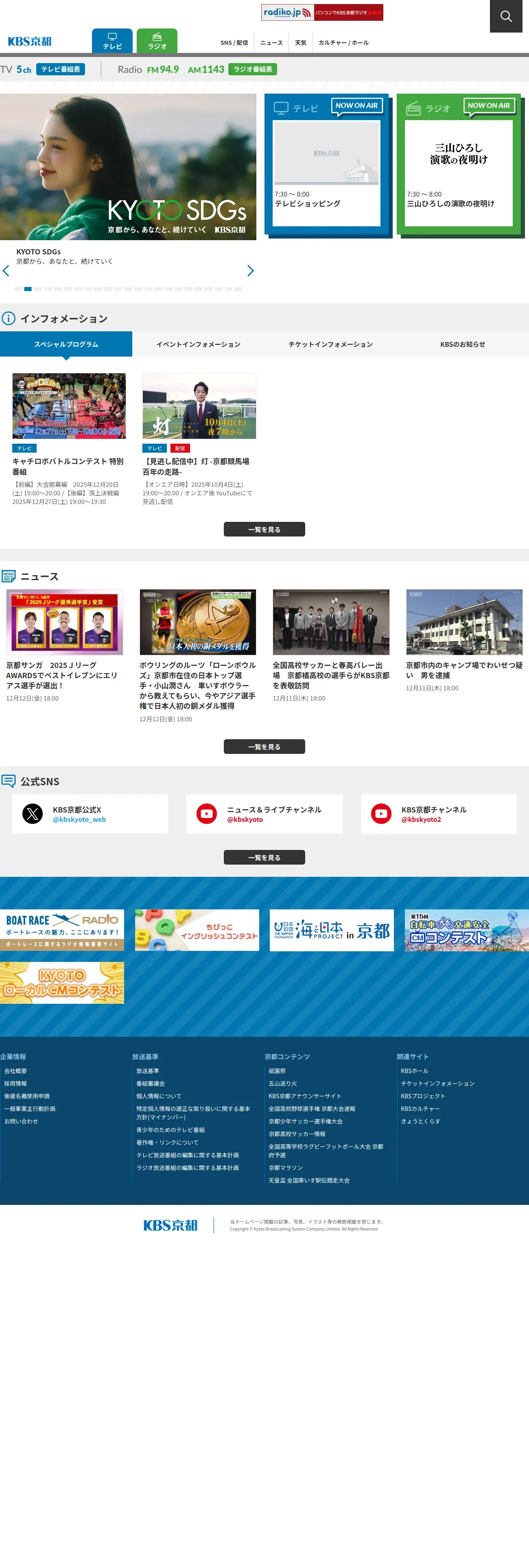
Task: Open ローンボウルズ bronze medal news thumbnail
Action: click(198, 622)
